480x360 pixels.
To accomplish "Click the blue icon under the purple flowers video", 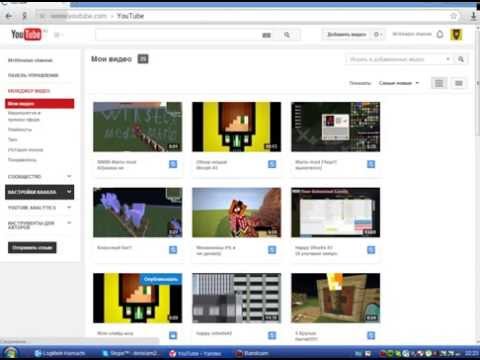I will 173,250.
